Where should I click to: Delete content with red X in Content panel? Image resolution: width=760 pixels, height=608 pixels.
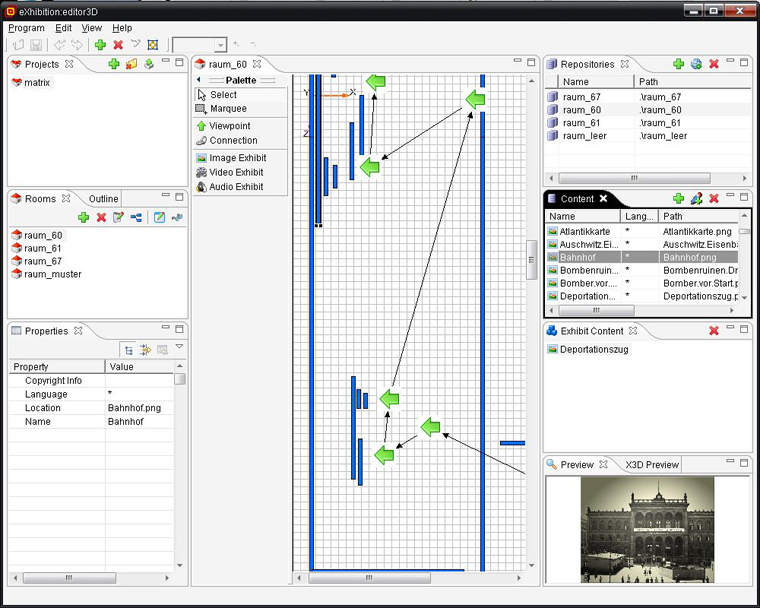click(713, 198)
